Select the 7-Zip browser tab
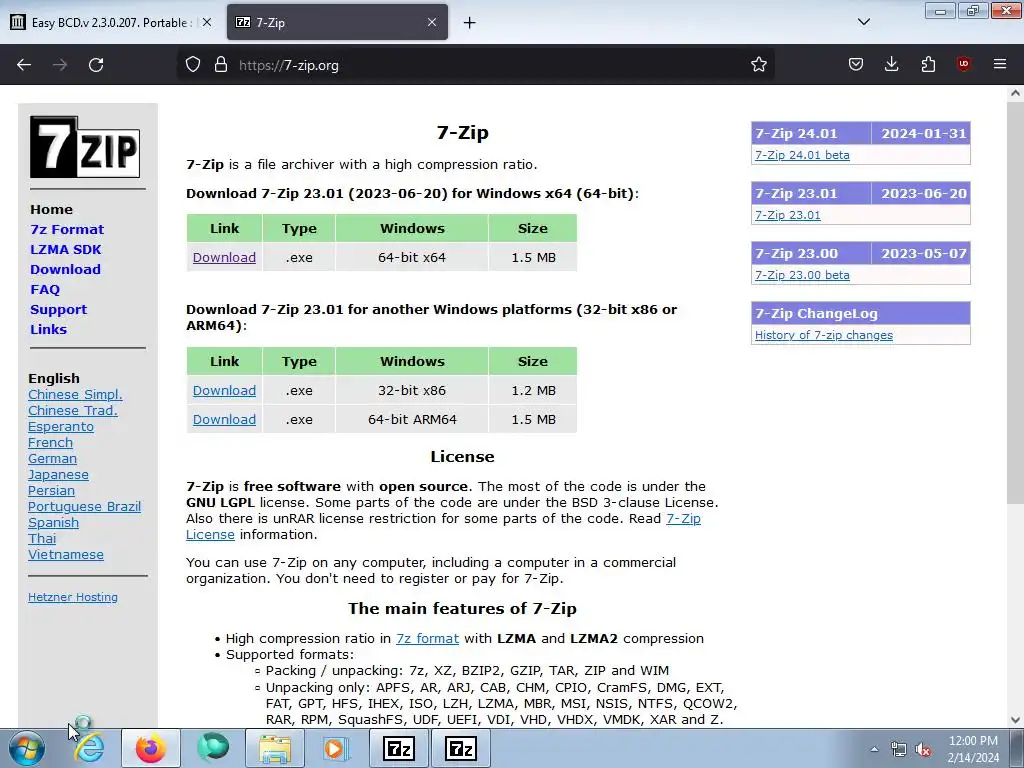This screenshot has width=1024, height=768. (337, 22)
